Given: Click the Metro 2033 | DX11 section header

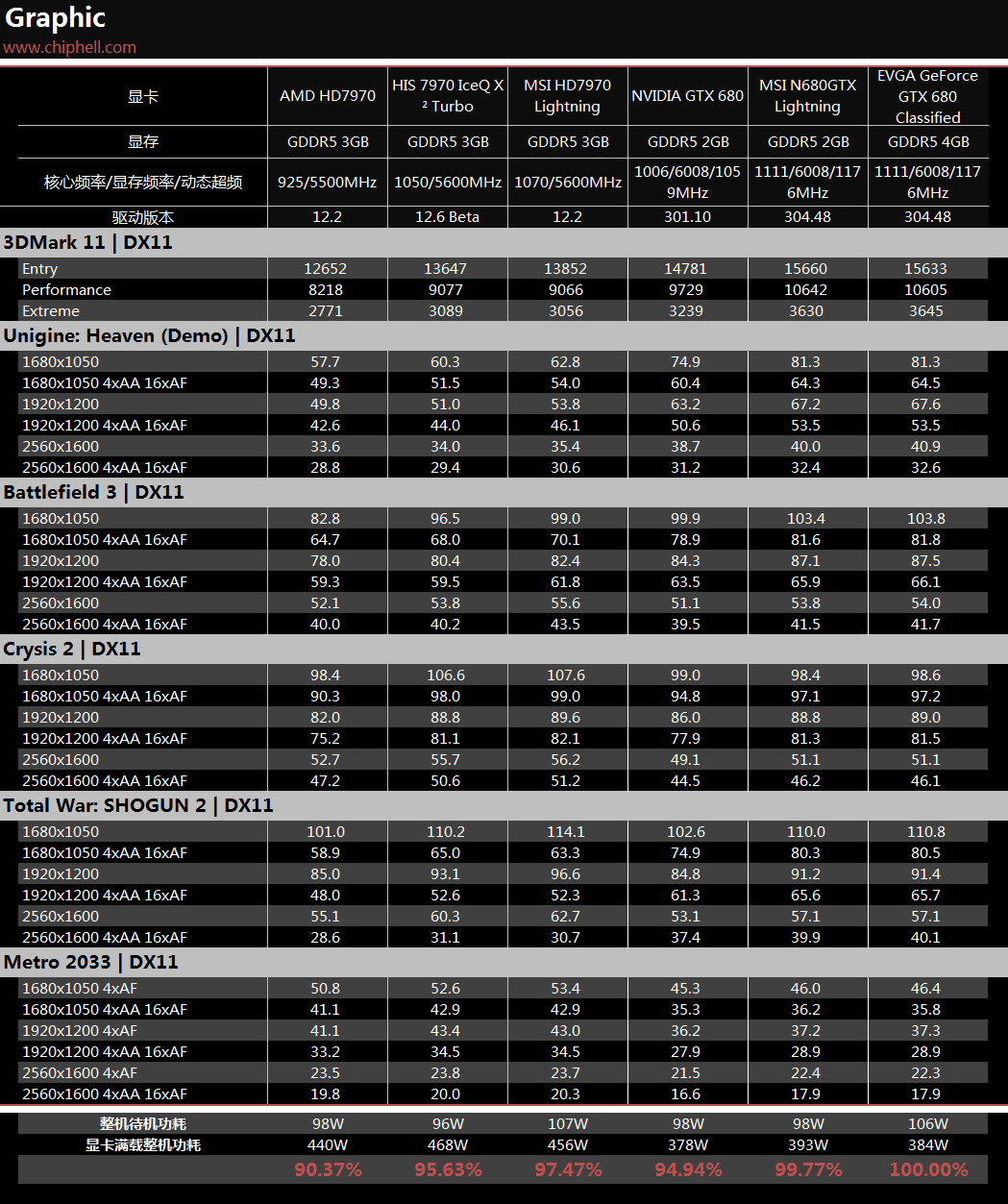Looking at the screenshot, I should coord(90,962).
